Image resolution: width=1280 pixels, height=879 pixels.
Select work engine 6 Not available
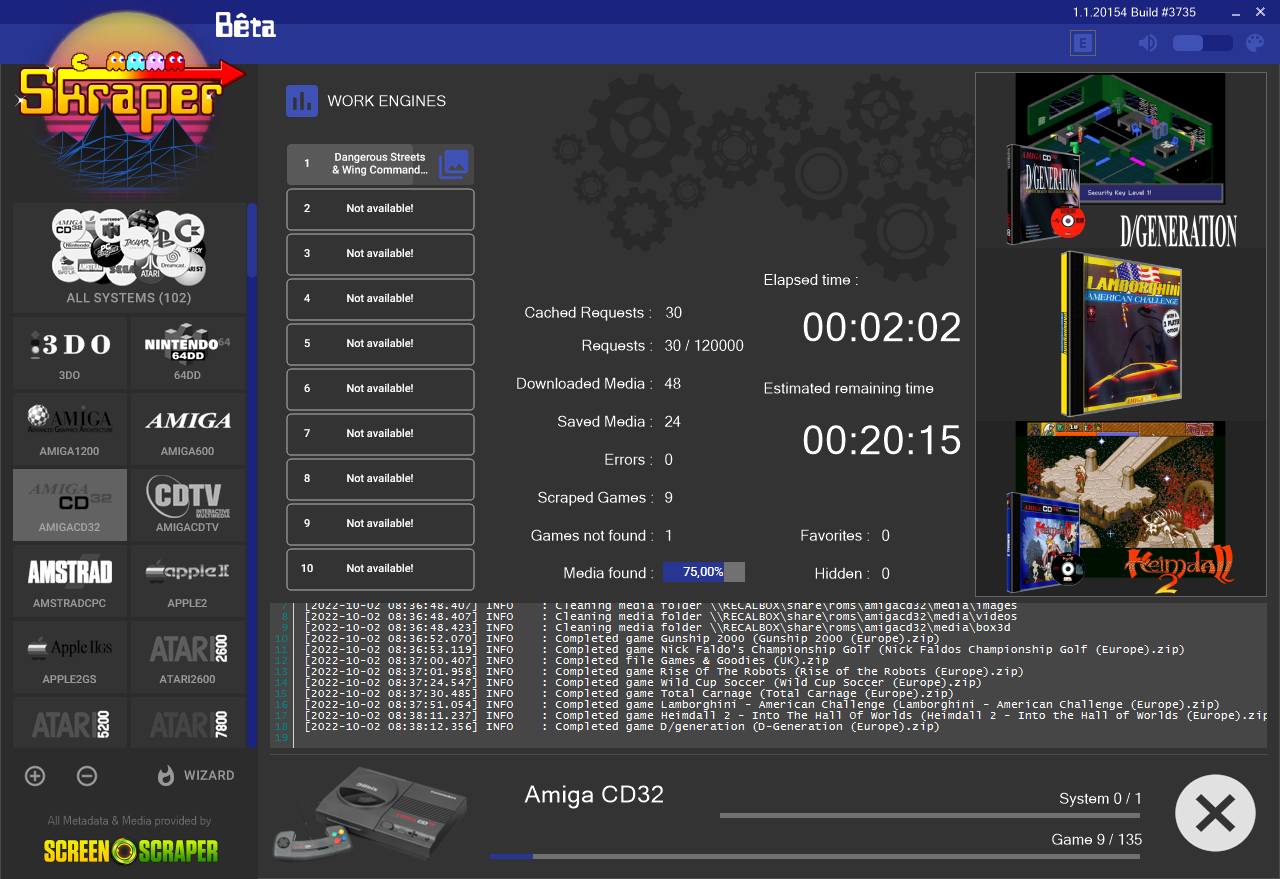click(380, 389)
